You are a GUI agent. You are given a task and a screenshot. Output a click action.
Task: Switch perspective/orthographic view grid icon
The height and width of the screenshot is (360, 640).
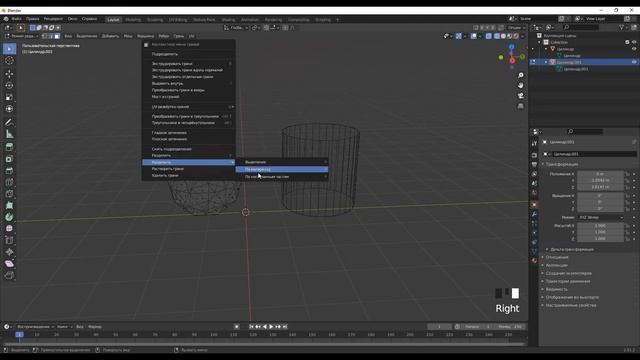coord(520,106)
